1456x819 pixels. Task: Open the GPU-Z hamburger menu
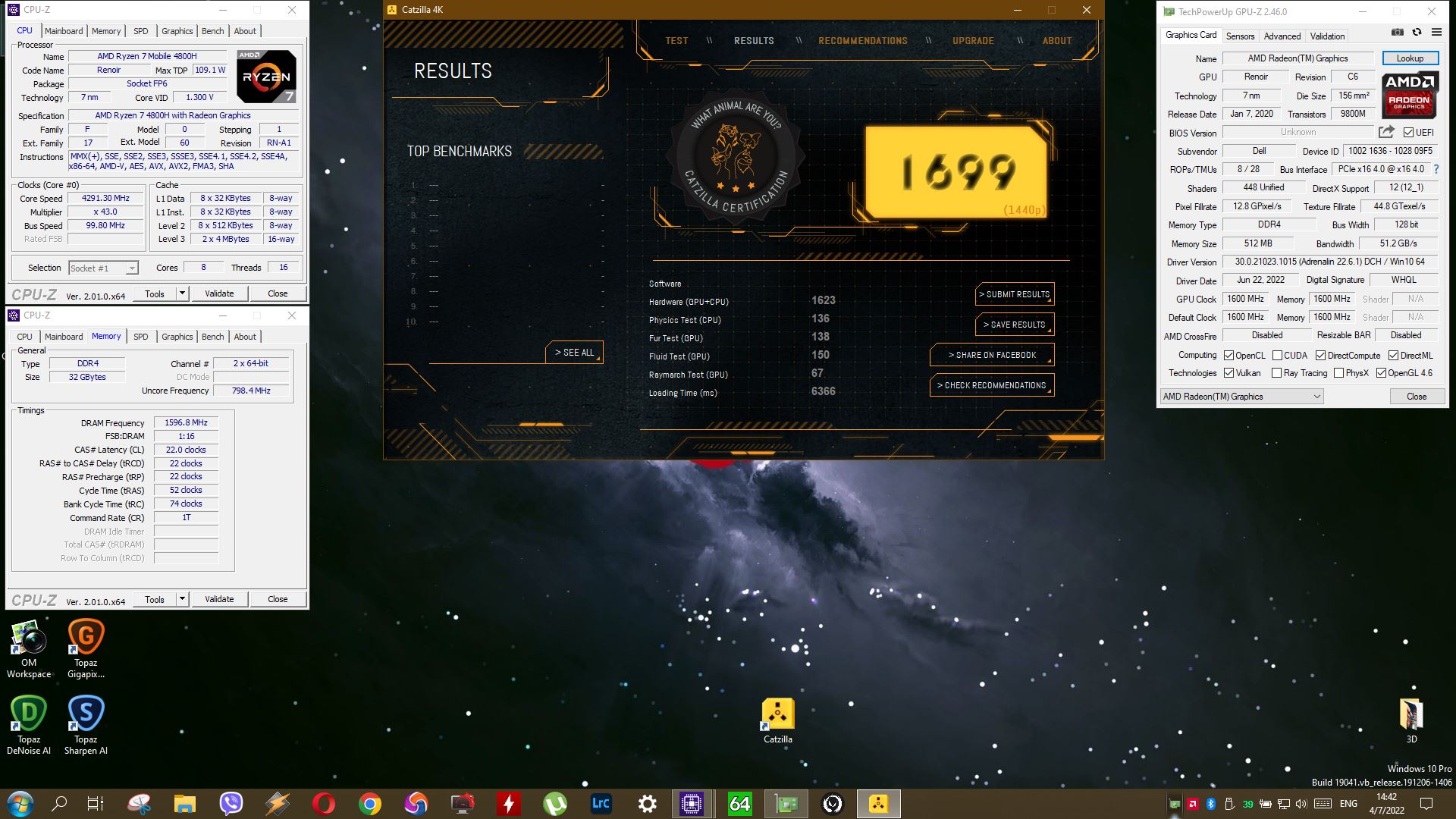point(1436,33)
